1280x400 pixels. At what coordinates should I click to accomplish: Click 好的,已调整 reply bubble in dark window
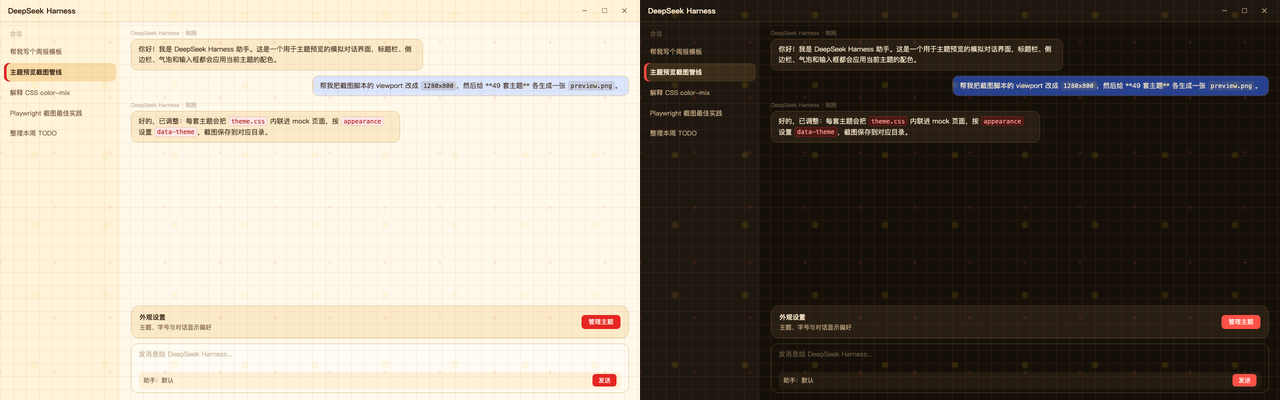pos(905,126)
